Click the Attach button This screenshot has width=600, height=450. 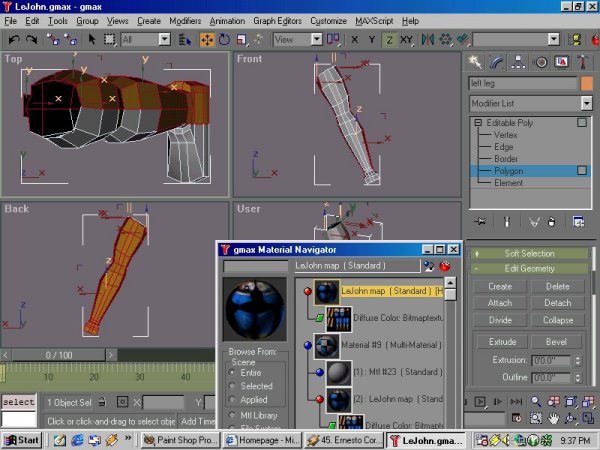coord(500,303)
